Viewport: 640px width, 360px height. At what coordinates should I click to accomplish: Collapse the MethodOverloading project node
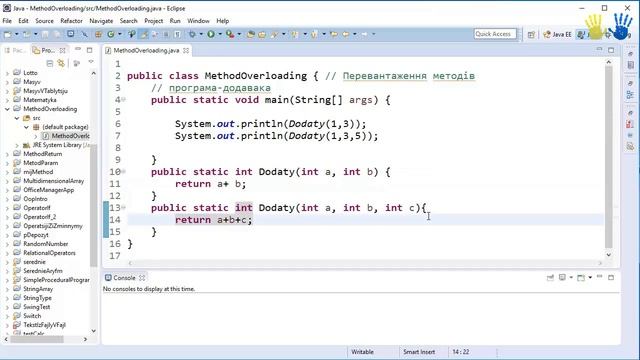coord(7,109)
